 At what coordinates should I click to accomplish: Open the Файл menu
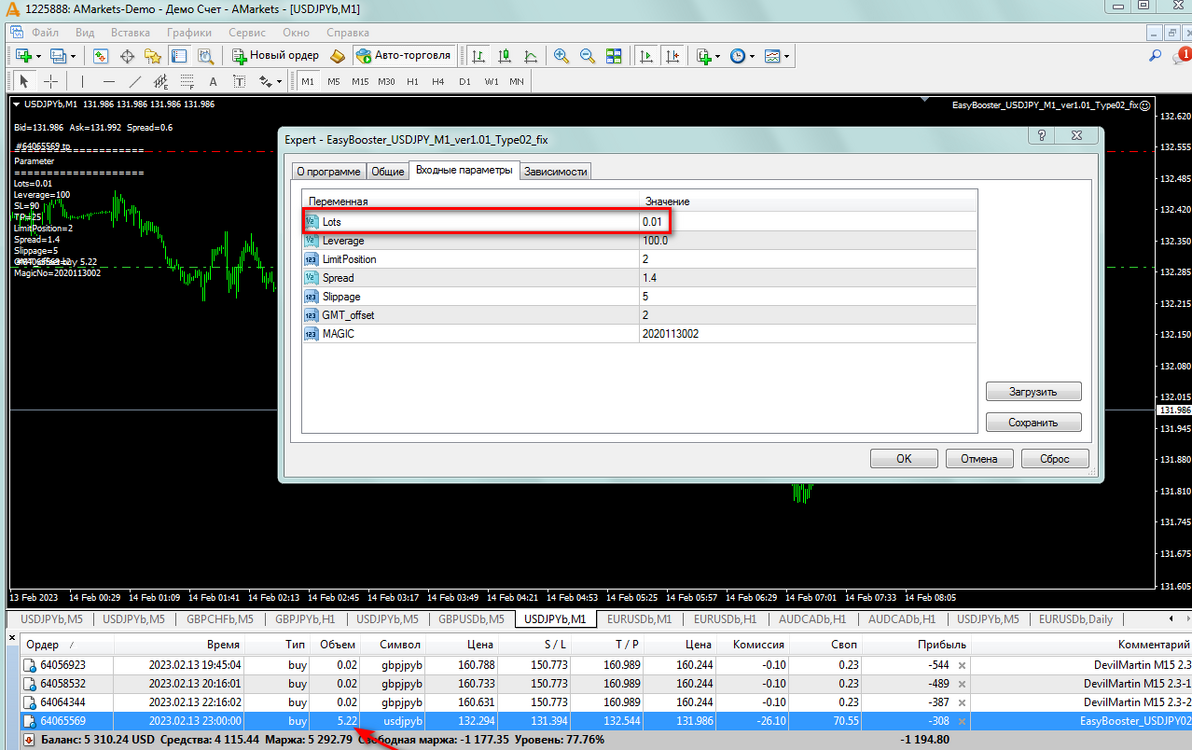tap(45, 33)
